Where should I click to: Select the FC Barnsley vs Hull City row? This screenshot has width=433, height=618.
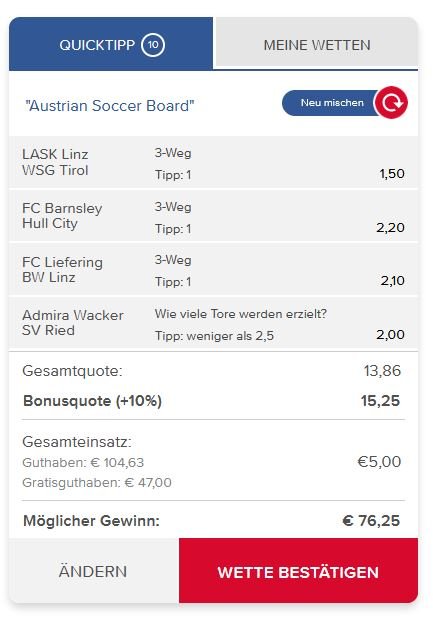[x=213, y=216]
